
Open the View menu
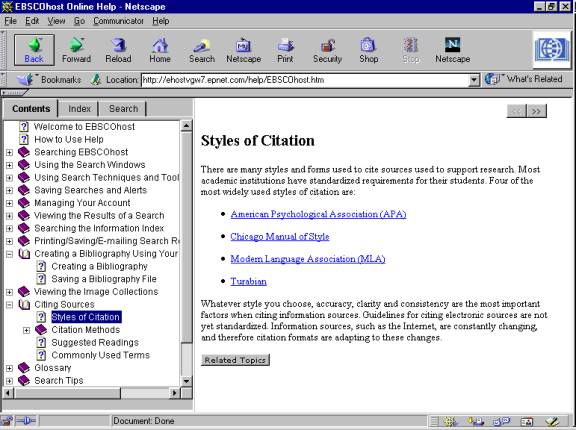point(56,21)
